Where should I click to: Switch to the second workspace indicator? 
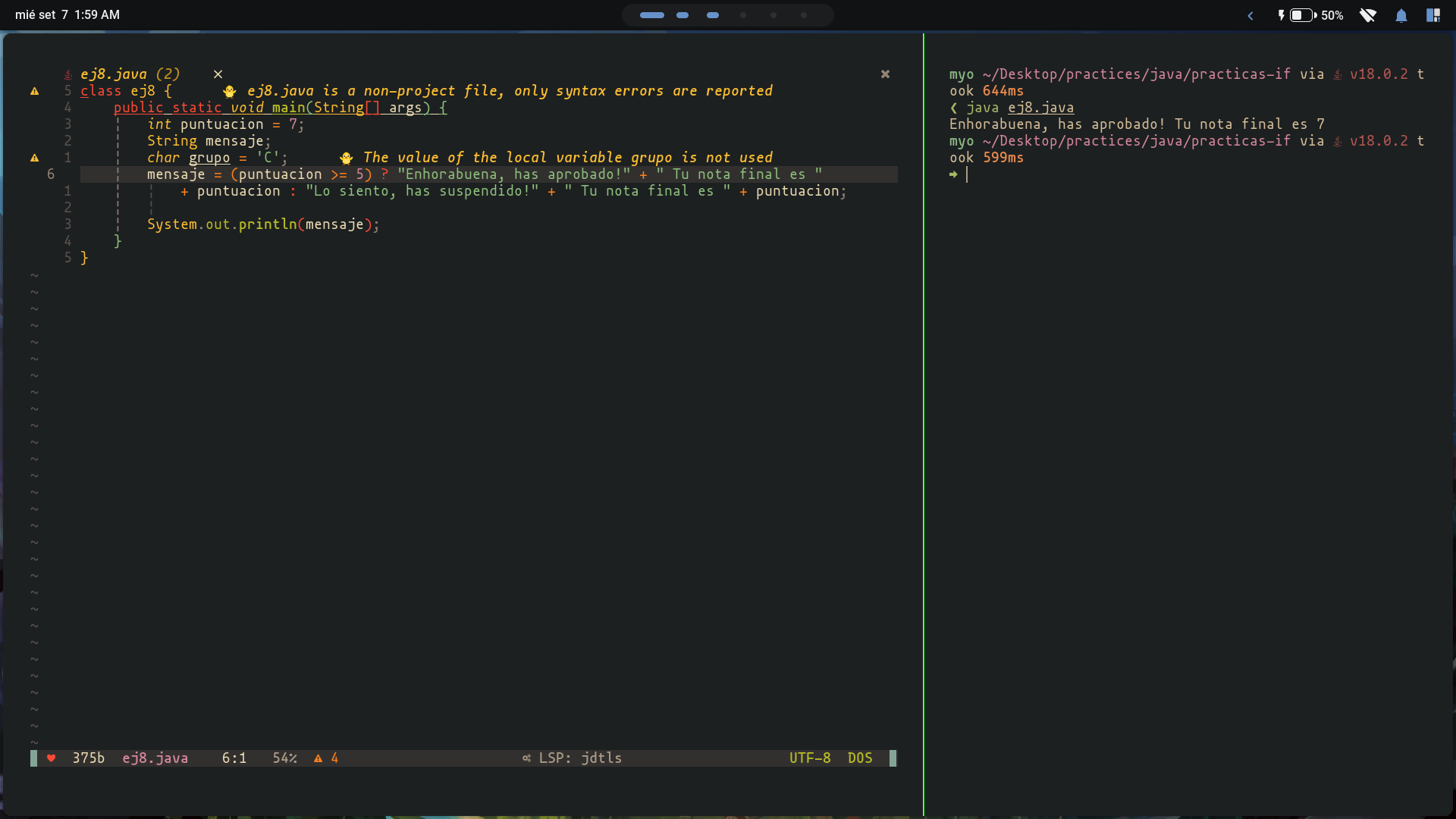[x=682, y=15]
